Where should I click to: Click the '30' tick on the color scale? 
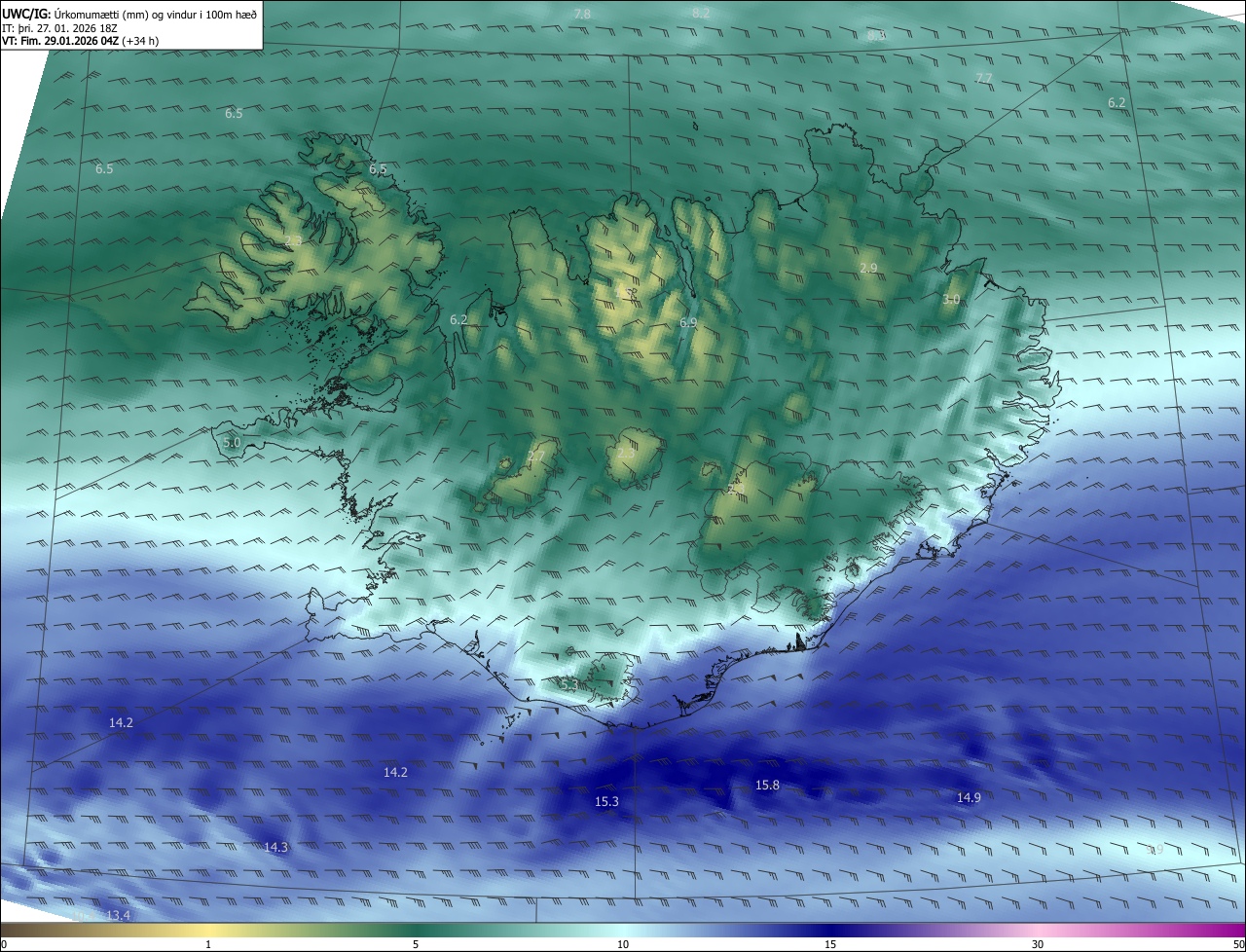pos(1038,944)
